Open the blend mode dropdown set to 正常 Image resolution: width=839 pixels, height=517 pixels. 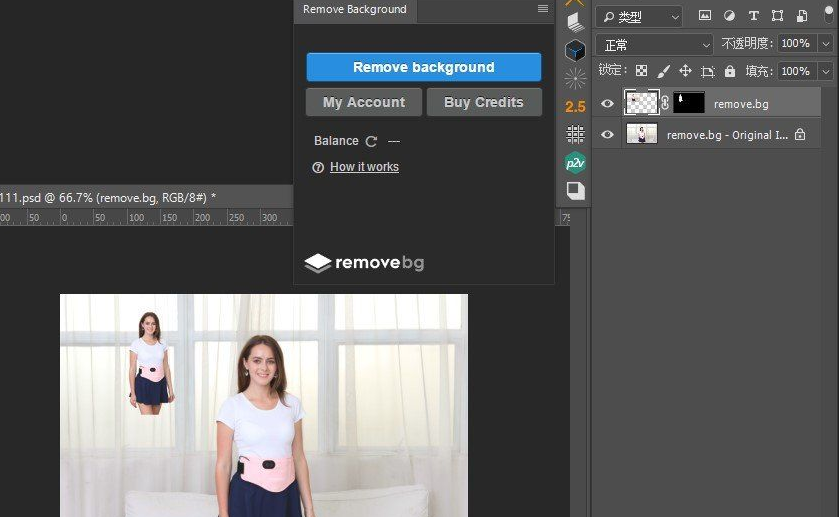point(654,45)
